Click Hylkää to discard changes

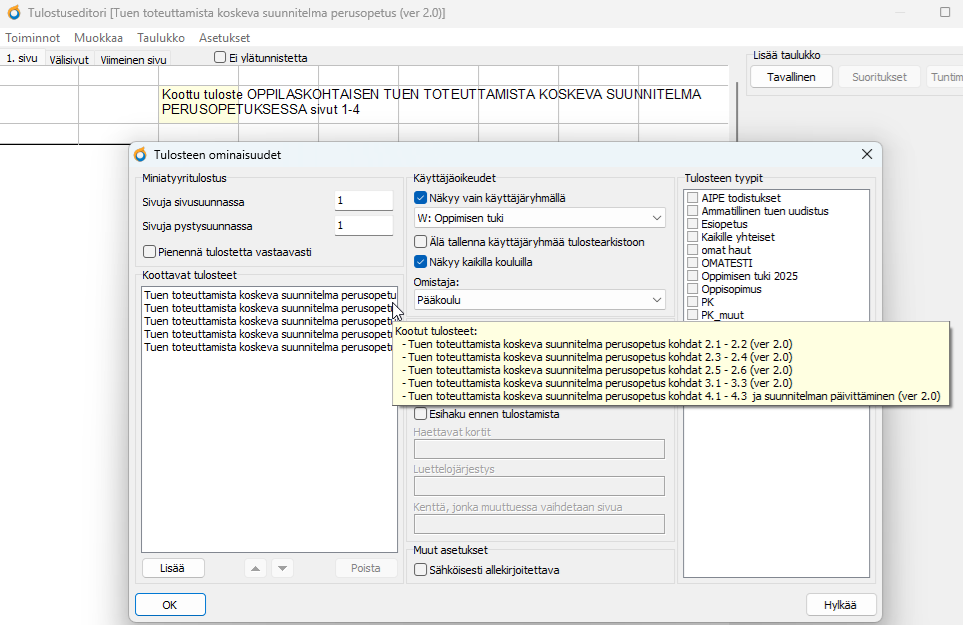(x=840, y=605)
